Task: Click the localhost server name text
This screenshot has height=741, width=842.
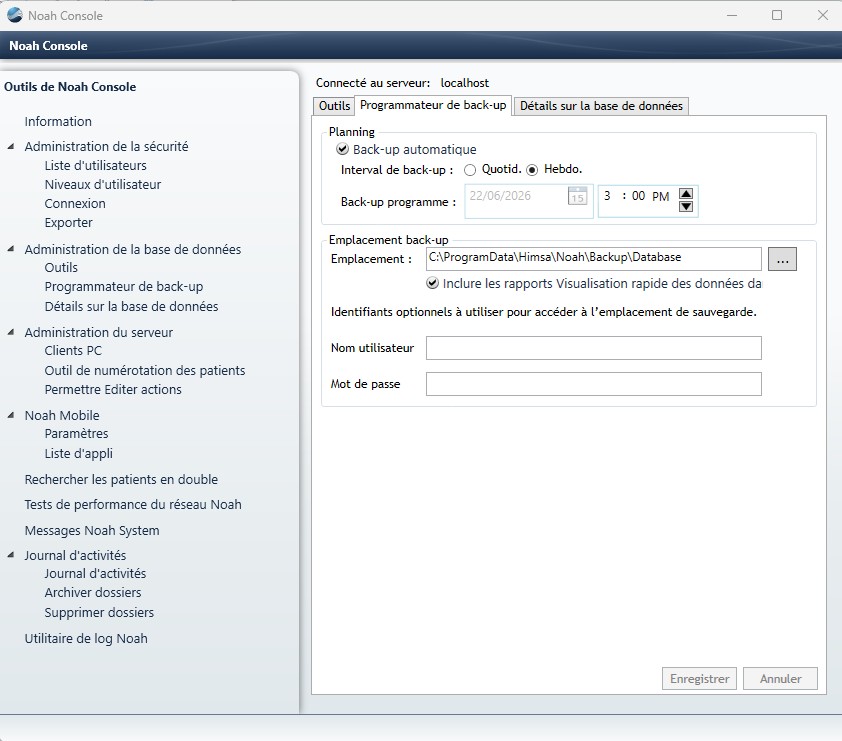Action: coord(464,83)
